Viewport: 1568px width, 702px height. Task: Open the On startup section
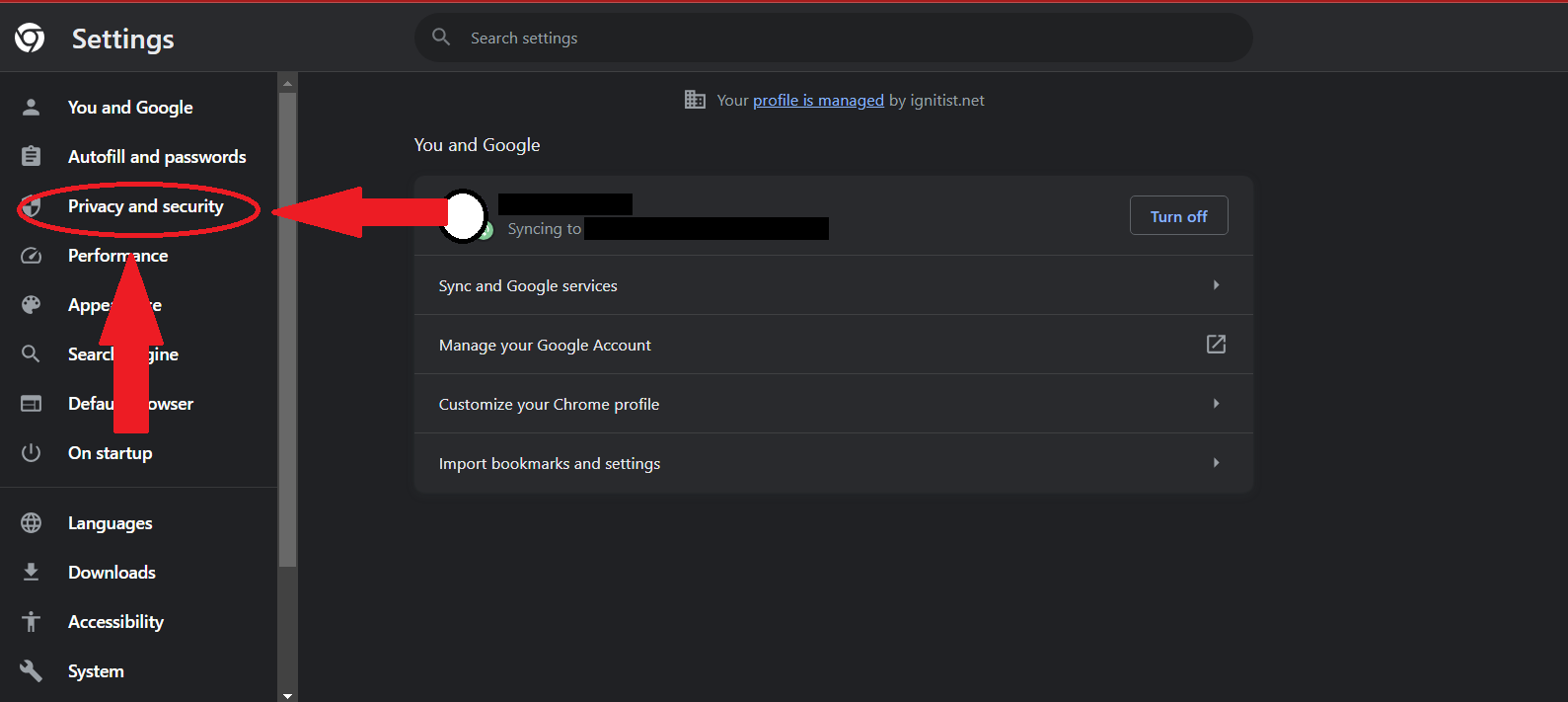pos(110,452)
